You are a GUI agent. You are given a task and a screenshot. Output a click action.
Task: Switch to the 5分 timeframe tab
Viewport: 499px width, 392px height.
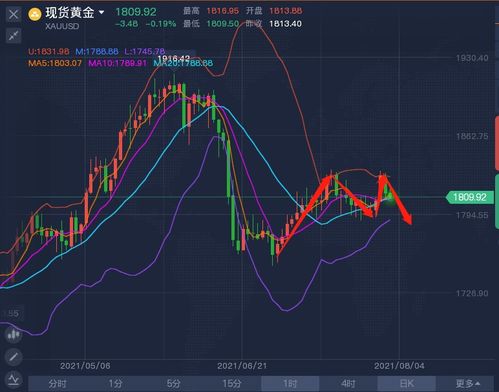(174, 384)
